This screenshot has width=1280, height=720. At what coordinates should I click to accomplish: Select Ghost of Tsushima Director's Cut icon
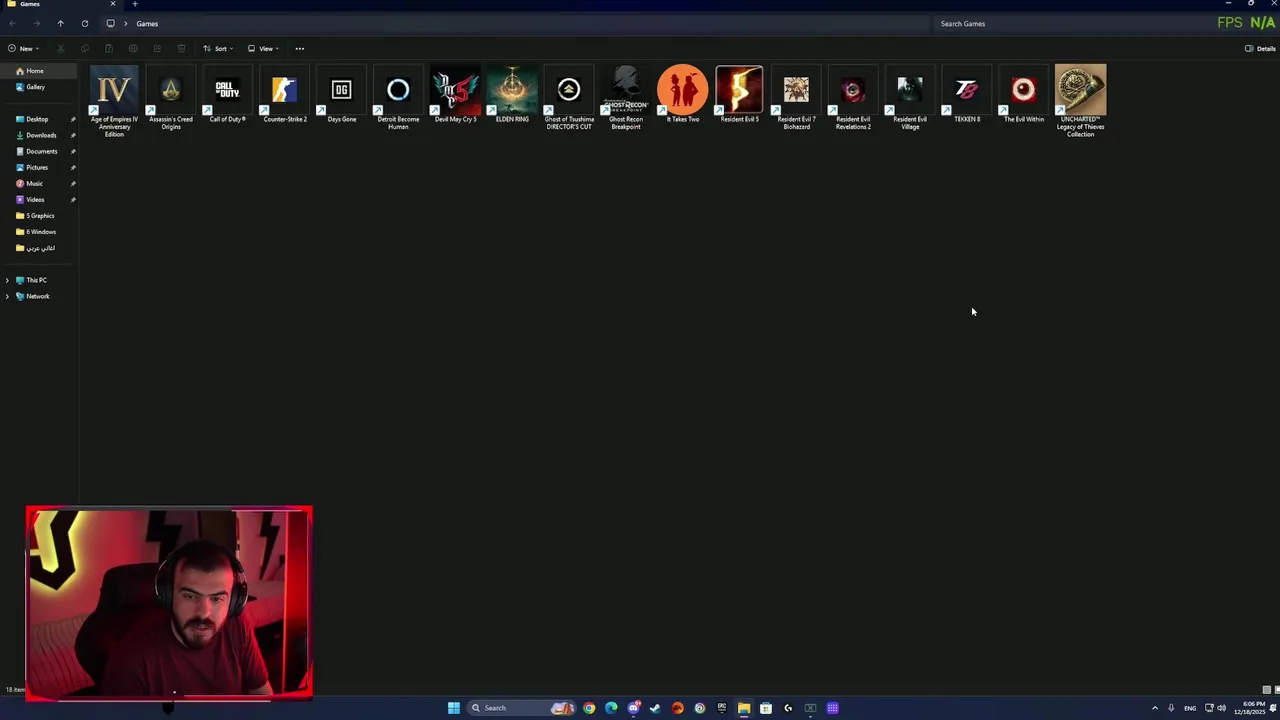[569, 98]
